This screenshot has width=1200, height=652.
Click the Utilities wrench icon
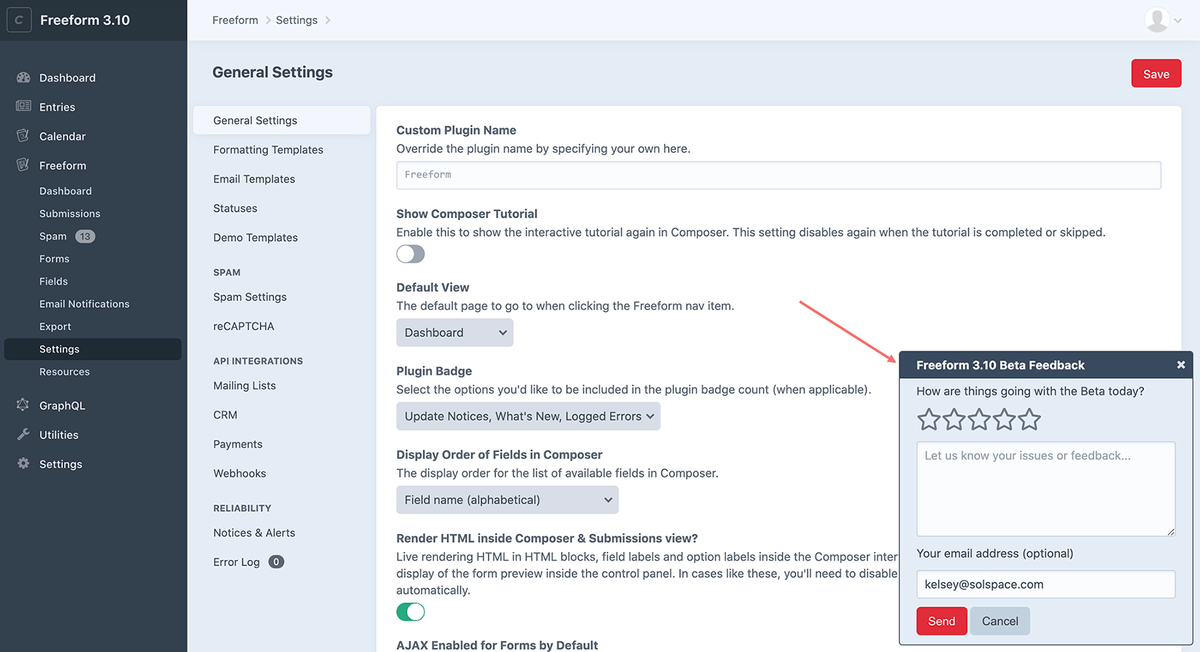tap(23, 435)
